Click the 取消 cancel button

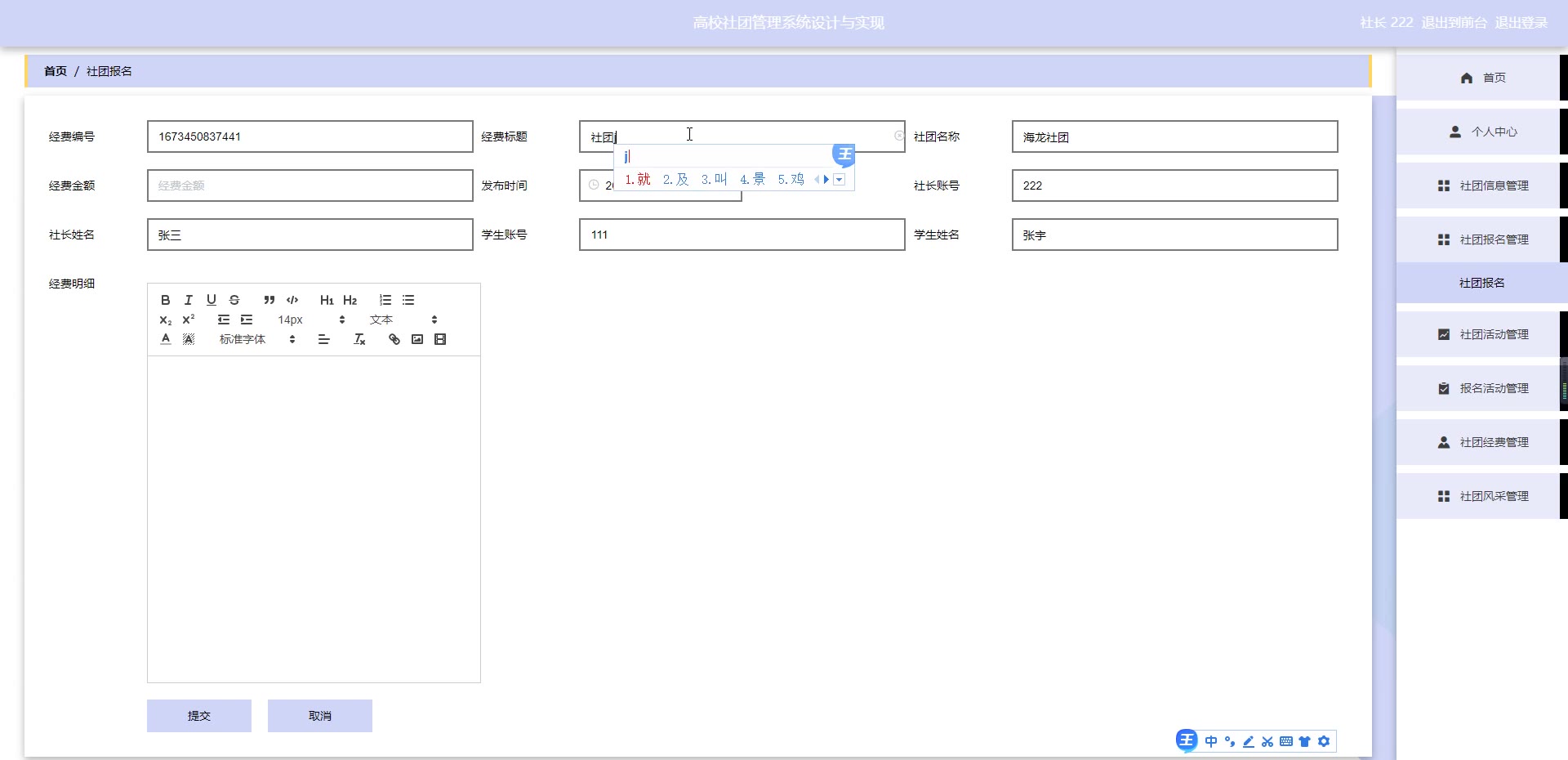(x=320, y=716)
